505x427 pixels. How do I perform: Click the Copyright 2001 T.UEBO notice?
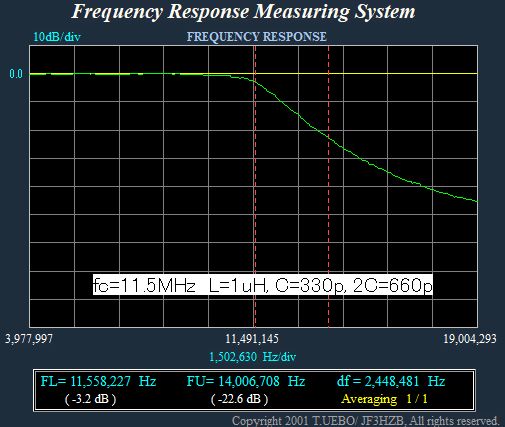(x=365, y=421)
